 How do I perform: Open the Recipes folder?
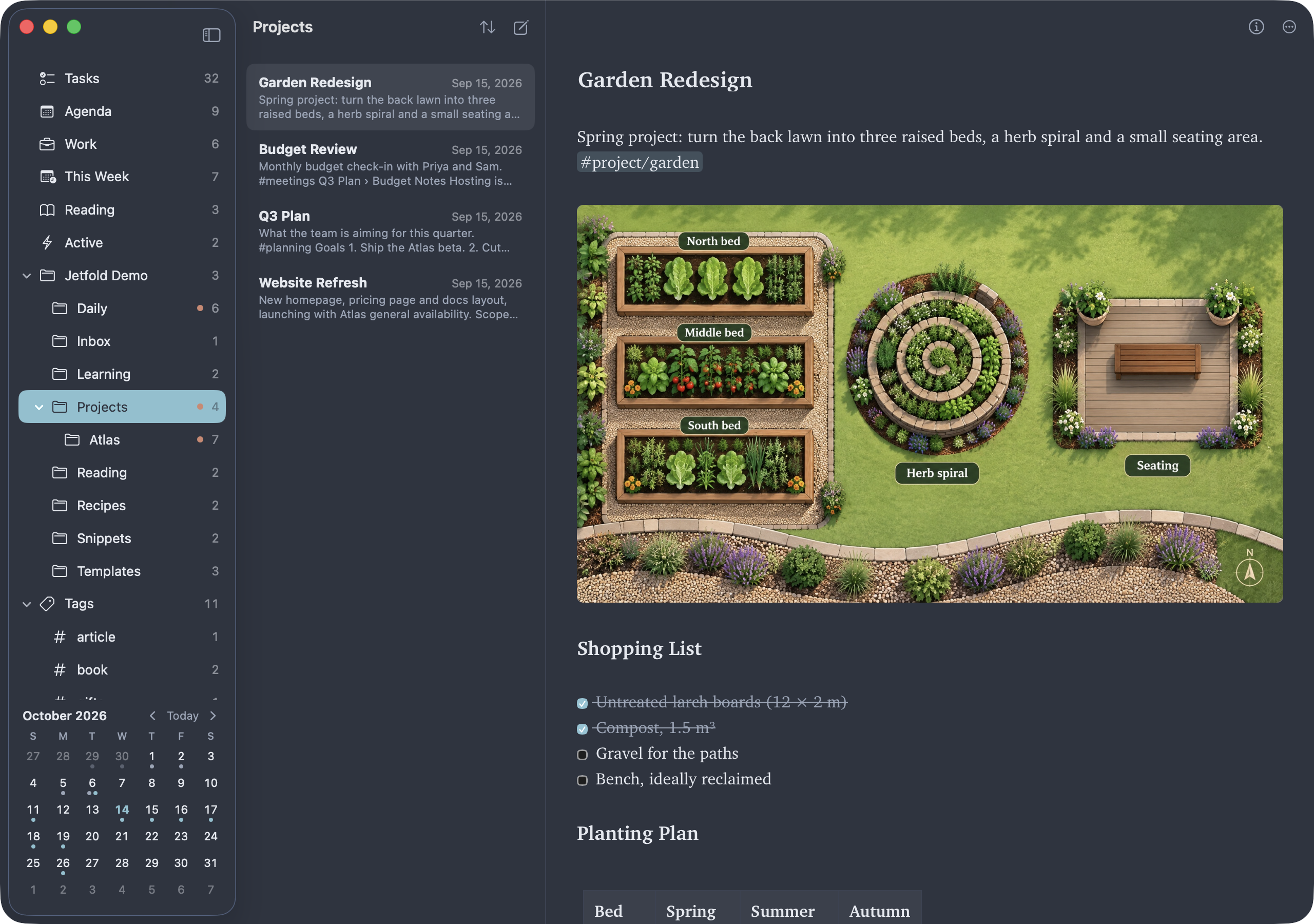tap(122, 505)
